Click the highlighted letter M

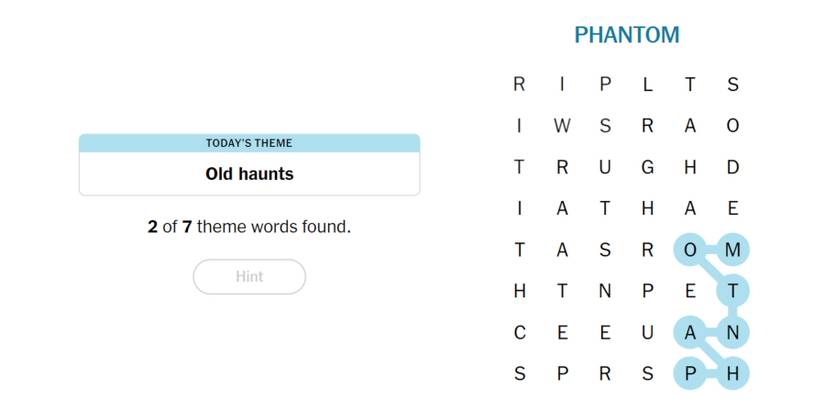[732, 250]
